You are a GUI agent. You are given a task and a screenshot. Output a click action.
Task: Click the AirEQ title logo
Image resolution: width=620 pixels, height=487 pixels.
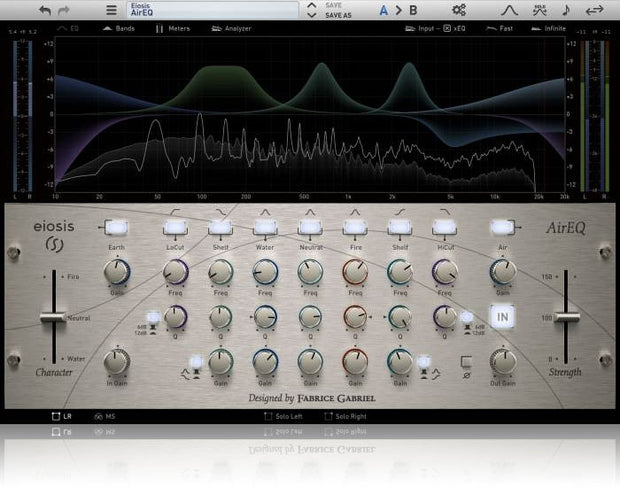[566, 228]
